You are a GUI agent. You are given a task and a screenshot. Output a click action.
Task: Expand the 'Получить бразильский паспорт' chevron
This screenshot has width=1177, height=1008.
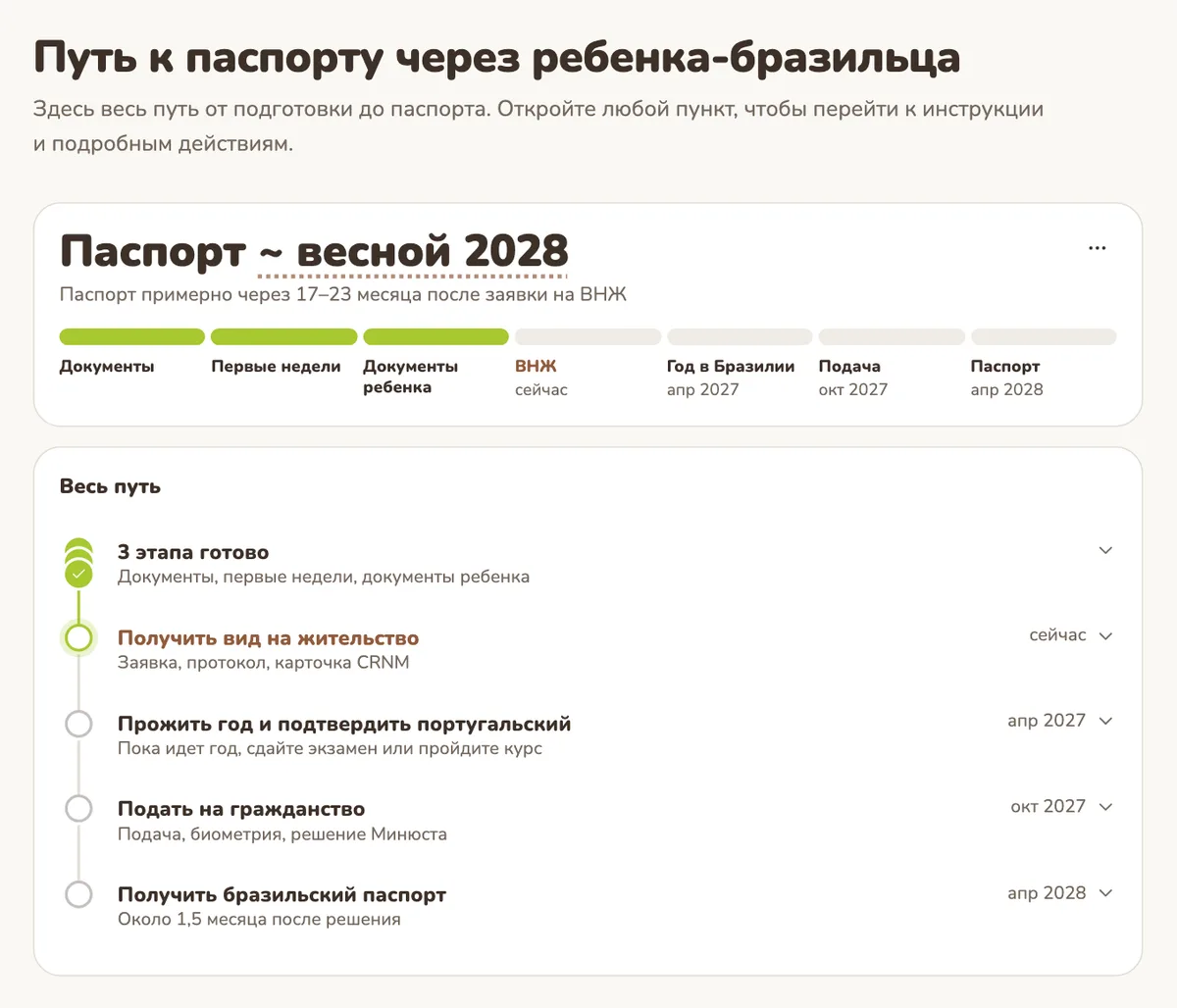pyautogui.click(x=1105, y=893)
